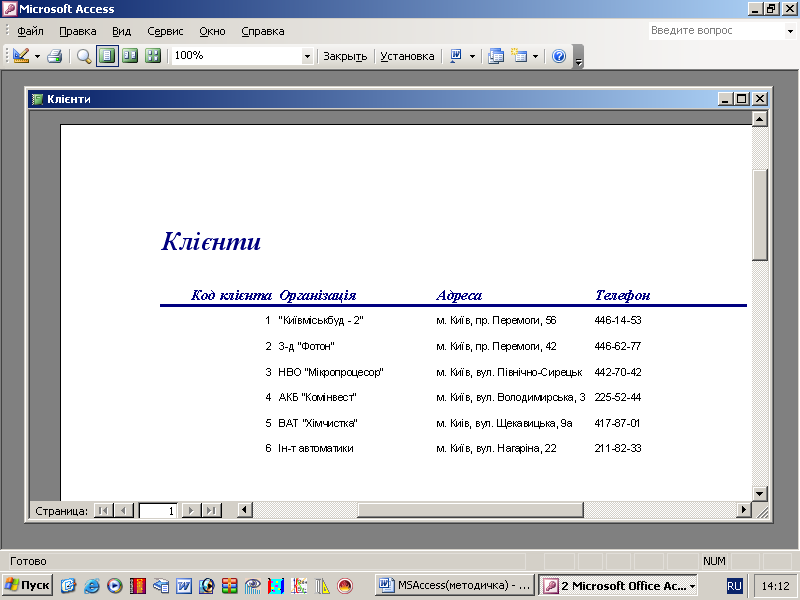Click the АКБ "Комінвест" entry
The height and width of the screenshot is (600, 800).
coord(317,397)
